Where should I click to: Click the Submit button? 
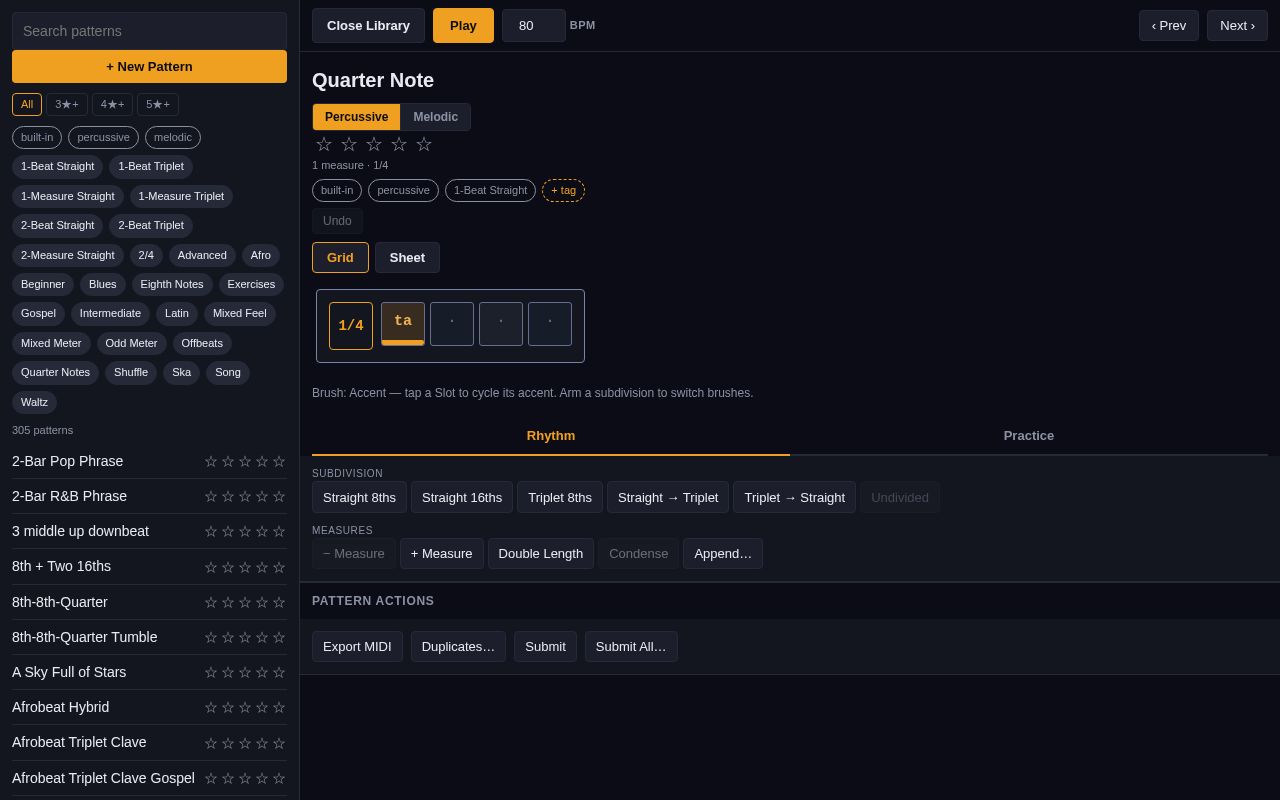click(545, 646)
